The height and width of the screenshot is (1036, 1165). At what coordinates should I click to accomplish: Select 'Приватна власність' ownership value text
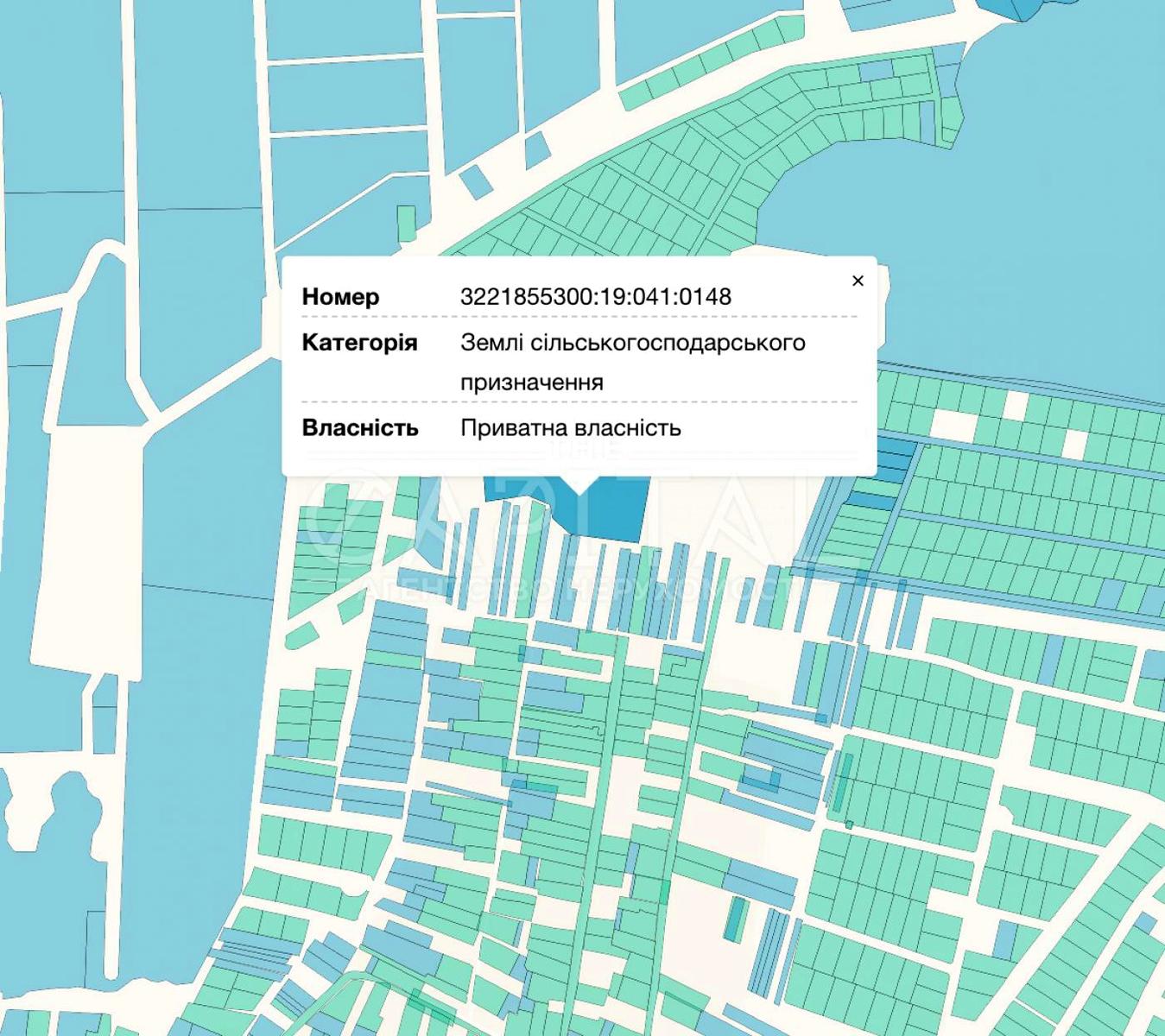(x=570, y=428)
